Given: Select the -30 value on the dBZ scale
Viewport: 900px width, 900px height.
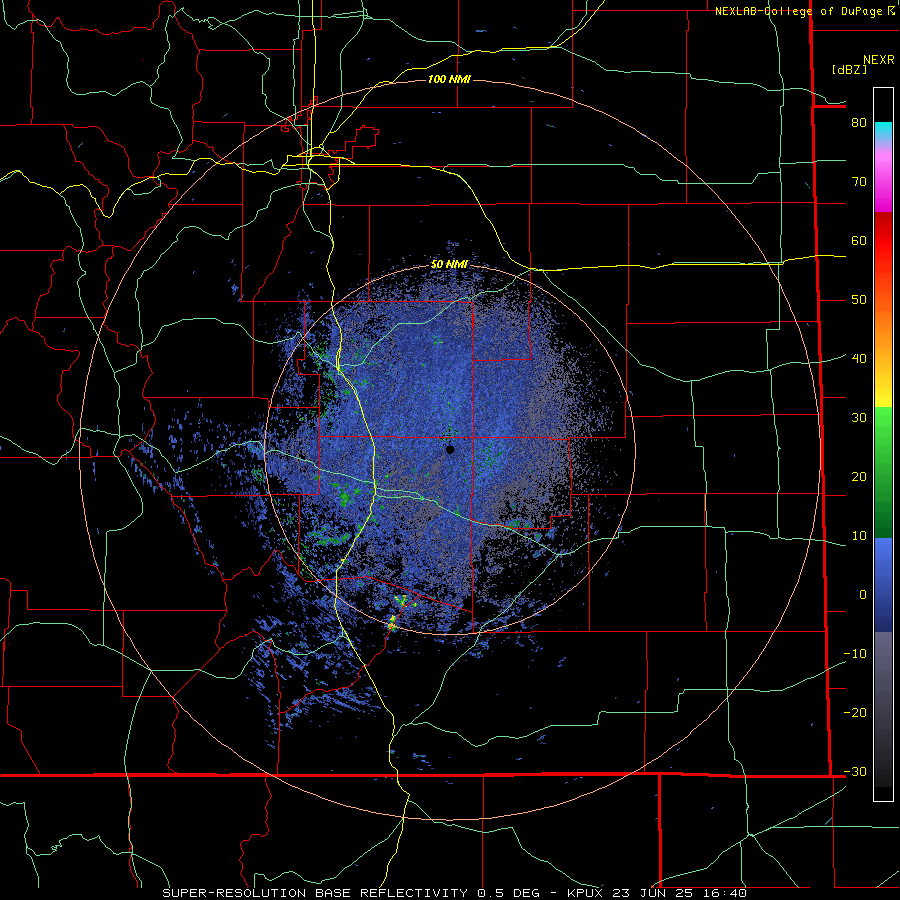Looking at the screenshot, I should pos(855,772).
